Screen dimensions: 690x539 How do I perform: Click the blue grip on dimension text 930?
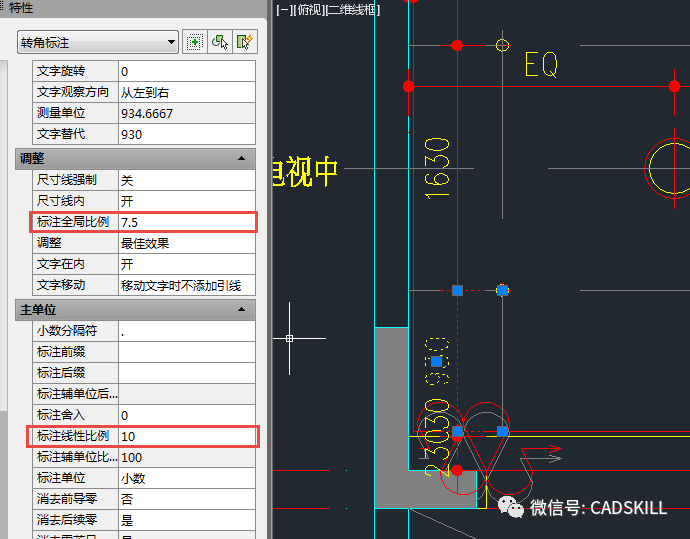[x=437, y=362]
